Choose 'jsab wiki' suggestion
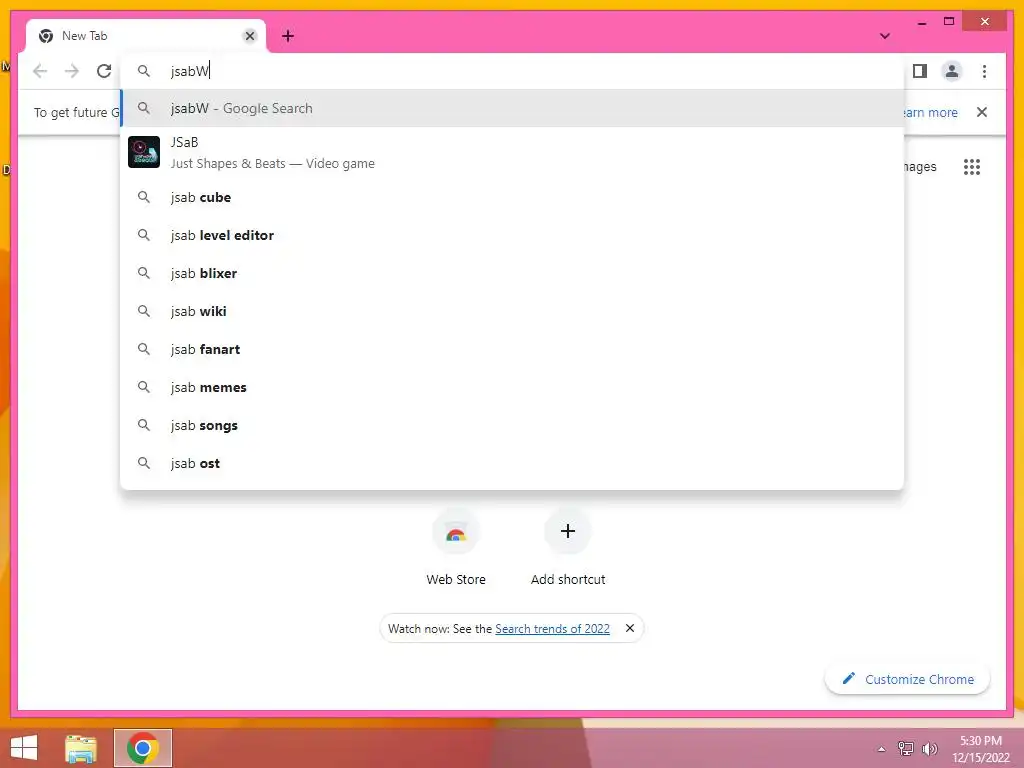Image resolution: width=1024 pixels, height=768 pixels. (x=512, y=312)
